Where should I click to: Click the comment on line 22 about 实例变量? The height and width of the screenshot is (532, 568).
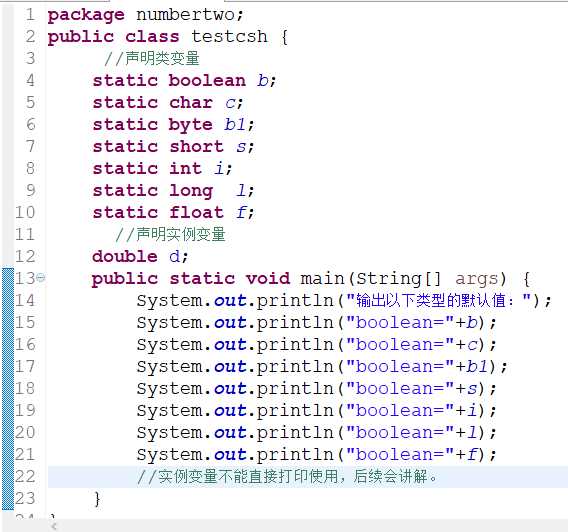287,476
